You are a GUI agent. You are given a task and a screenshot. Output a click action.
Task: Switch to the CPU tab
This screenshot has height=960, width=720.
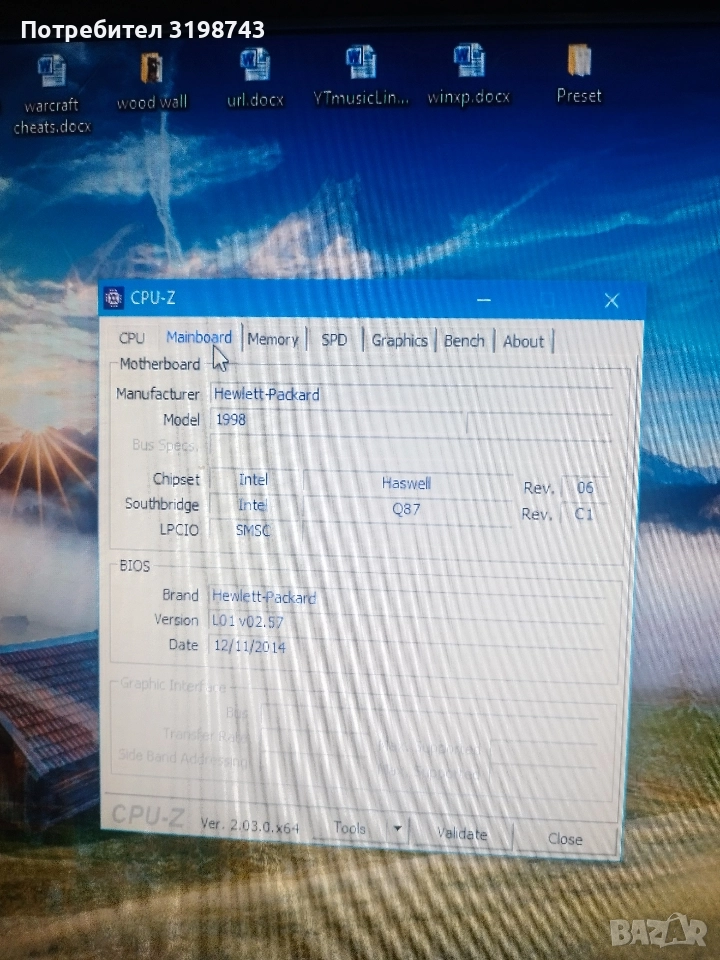click(x=132, y=338)
